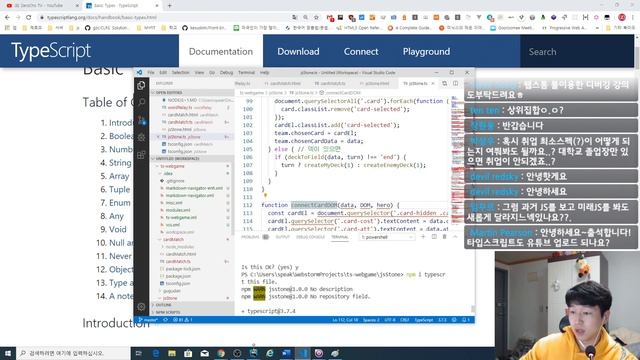Click the open changes icon beside editor tabs
The height and width of the screenshot is (360, 640).
coord(444,83)
